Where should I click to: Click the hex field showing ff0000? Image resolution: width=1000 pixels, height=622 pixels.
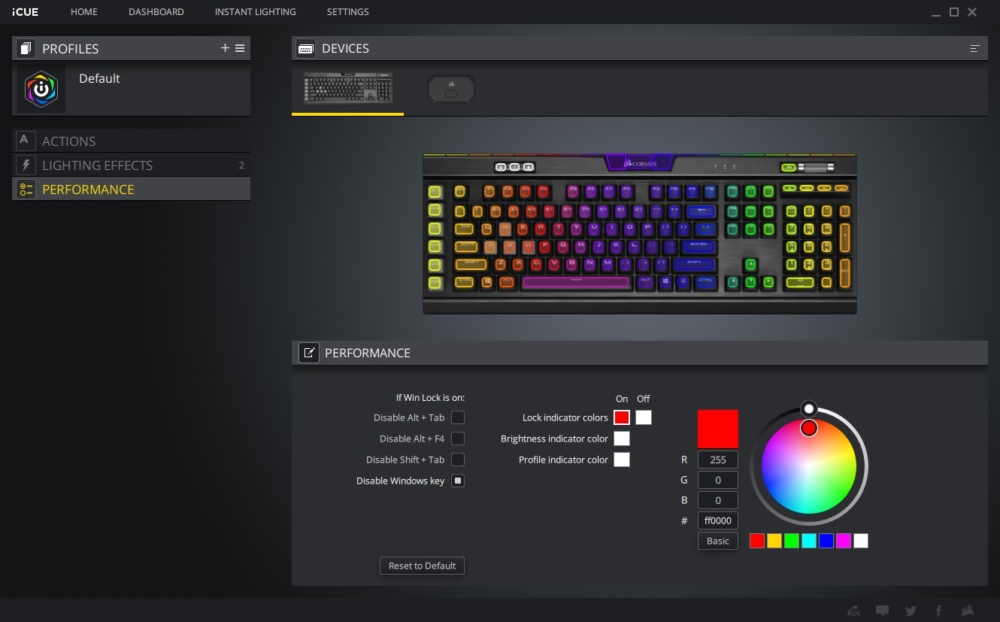[717, 521]
